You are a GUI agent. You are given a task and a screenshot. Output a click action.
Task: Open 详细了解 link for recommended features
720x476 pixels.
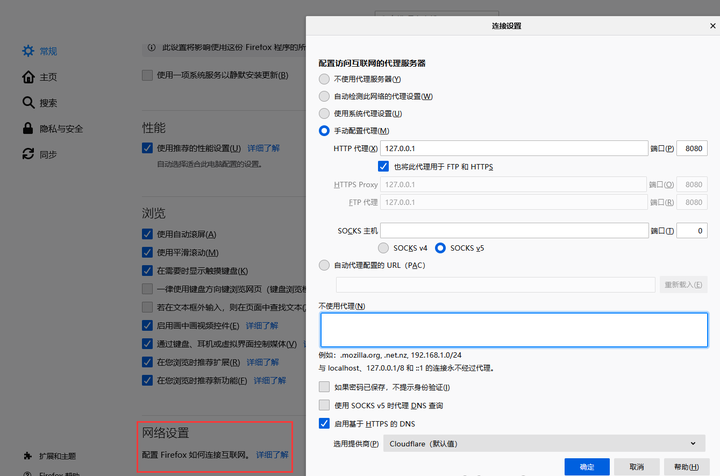coord(270,381)
